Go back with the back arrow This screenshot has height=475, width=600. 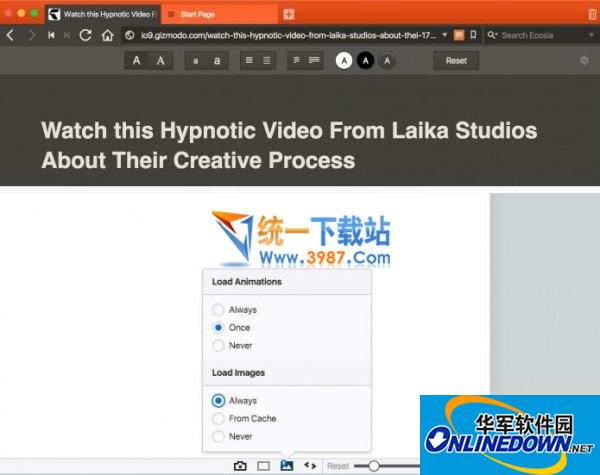point(10,36)
